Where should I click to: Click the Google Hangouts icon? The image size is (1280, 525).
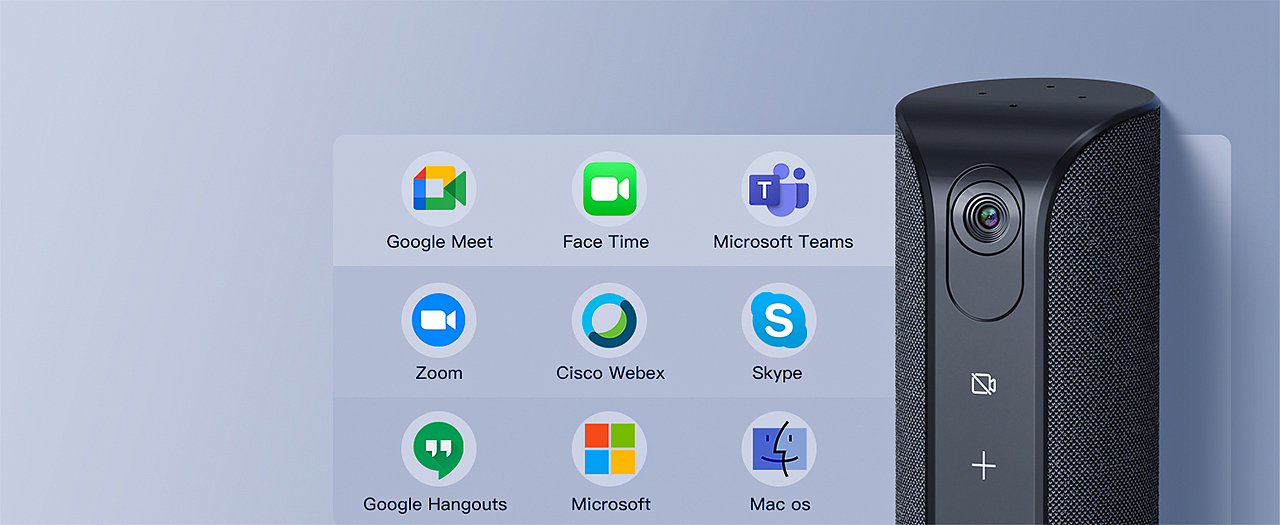[439, 449]
